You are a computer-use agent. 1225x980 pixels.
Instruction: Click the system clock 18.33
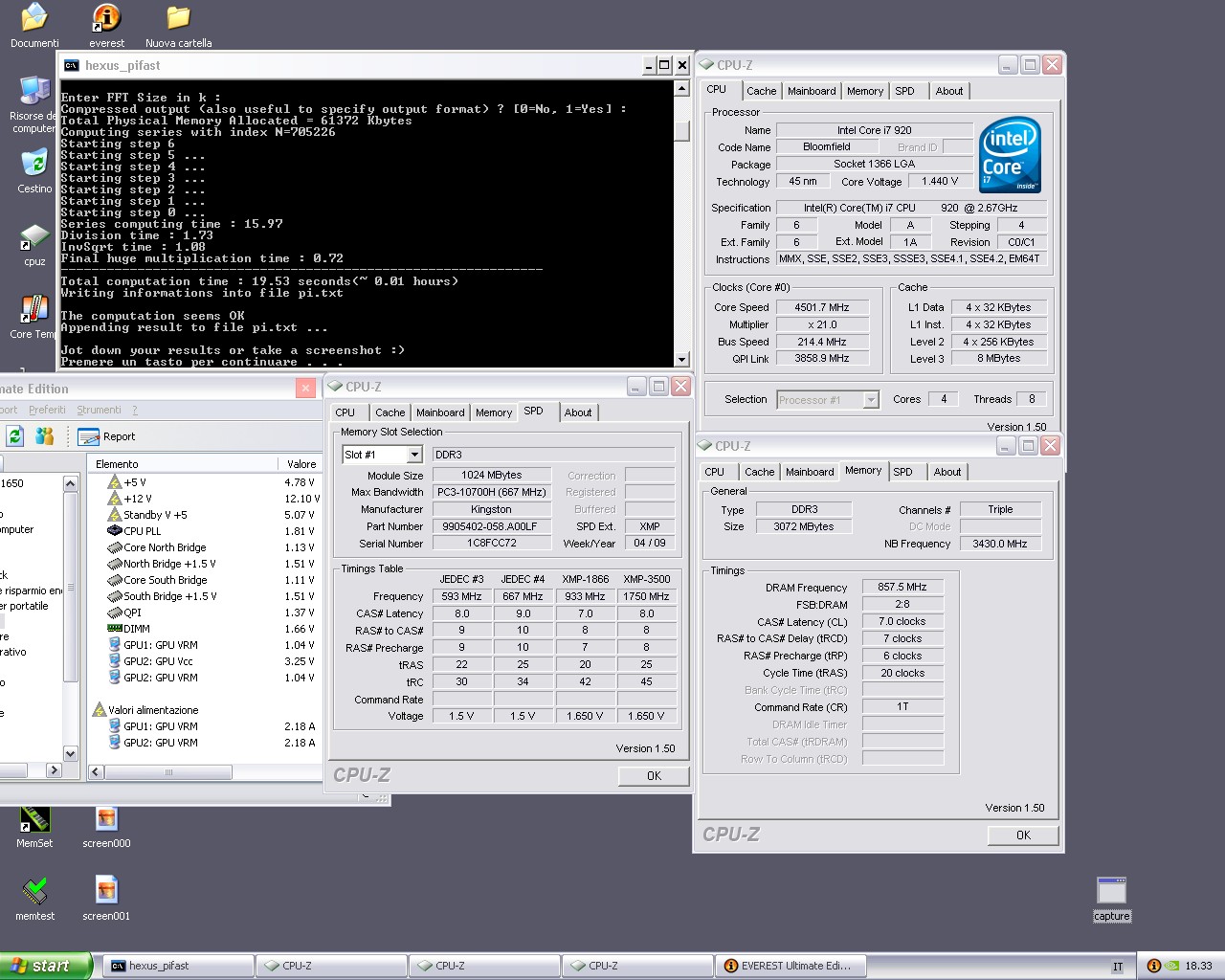(1198, 967)
